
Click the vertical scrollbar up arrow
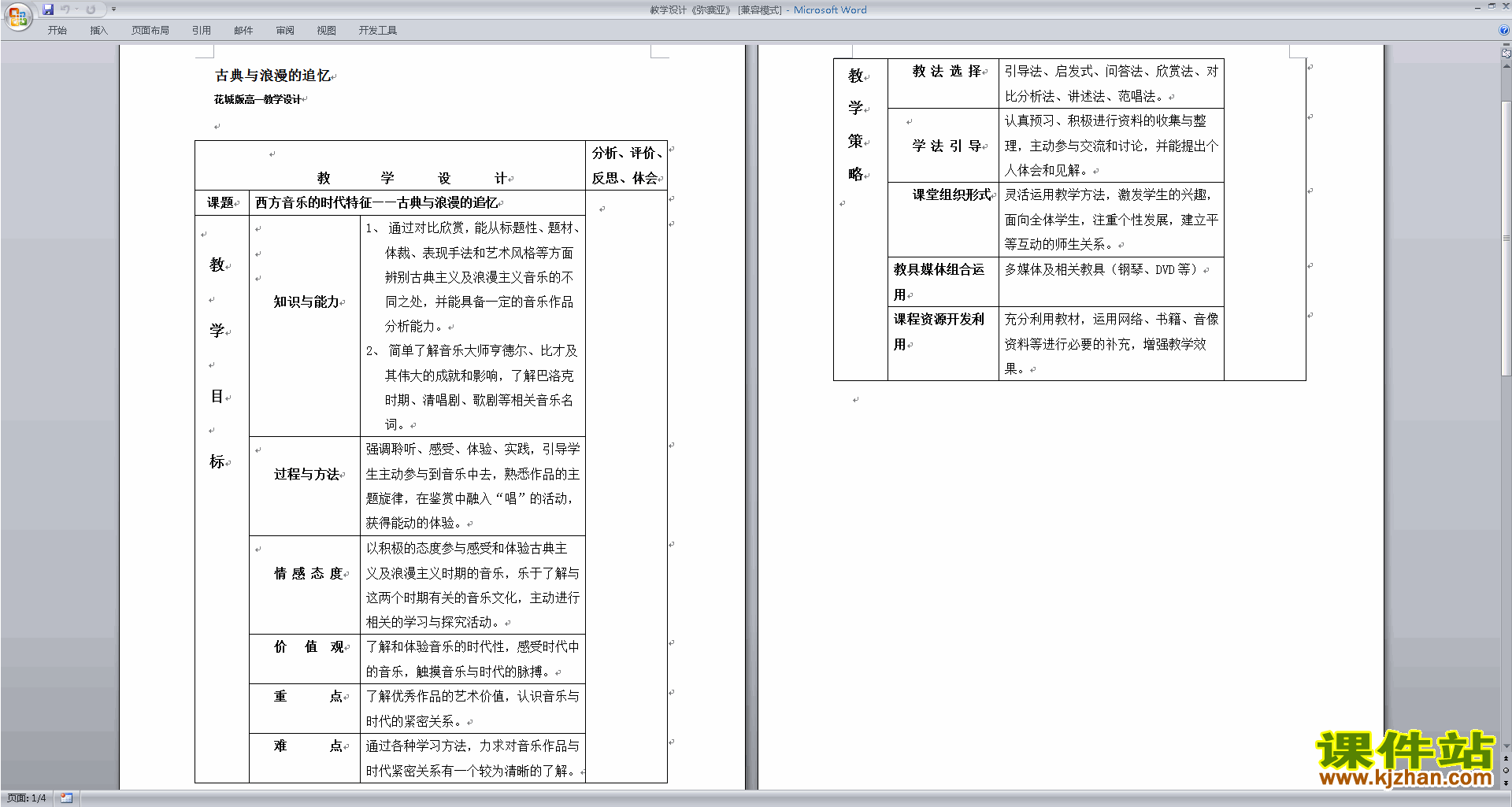coord(1506,65)
